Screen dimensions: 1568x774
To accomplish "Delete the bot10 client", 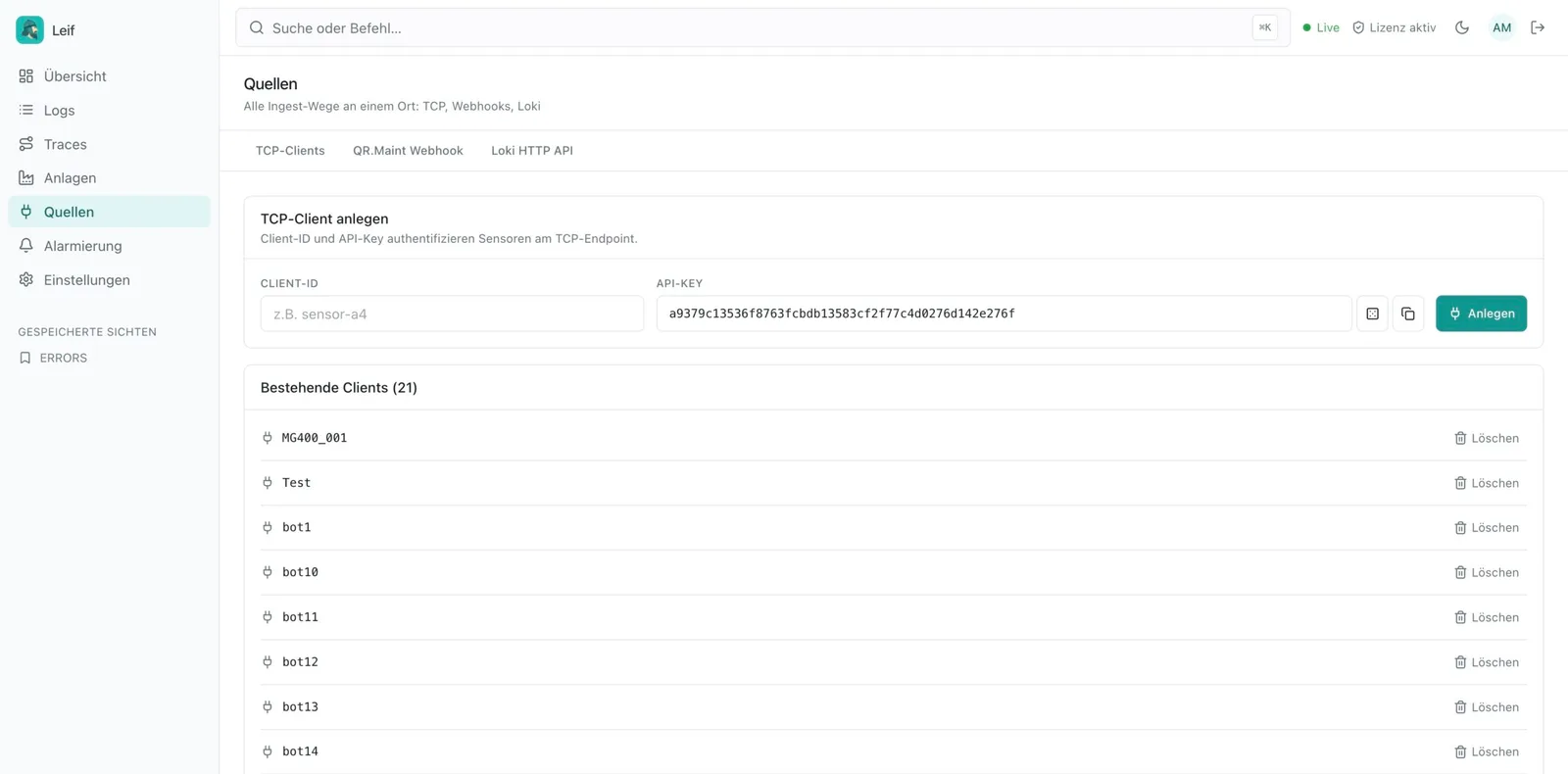I will [1487, 572].
